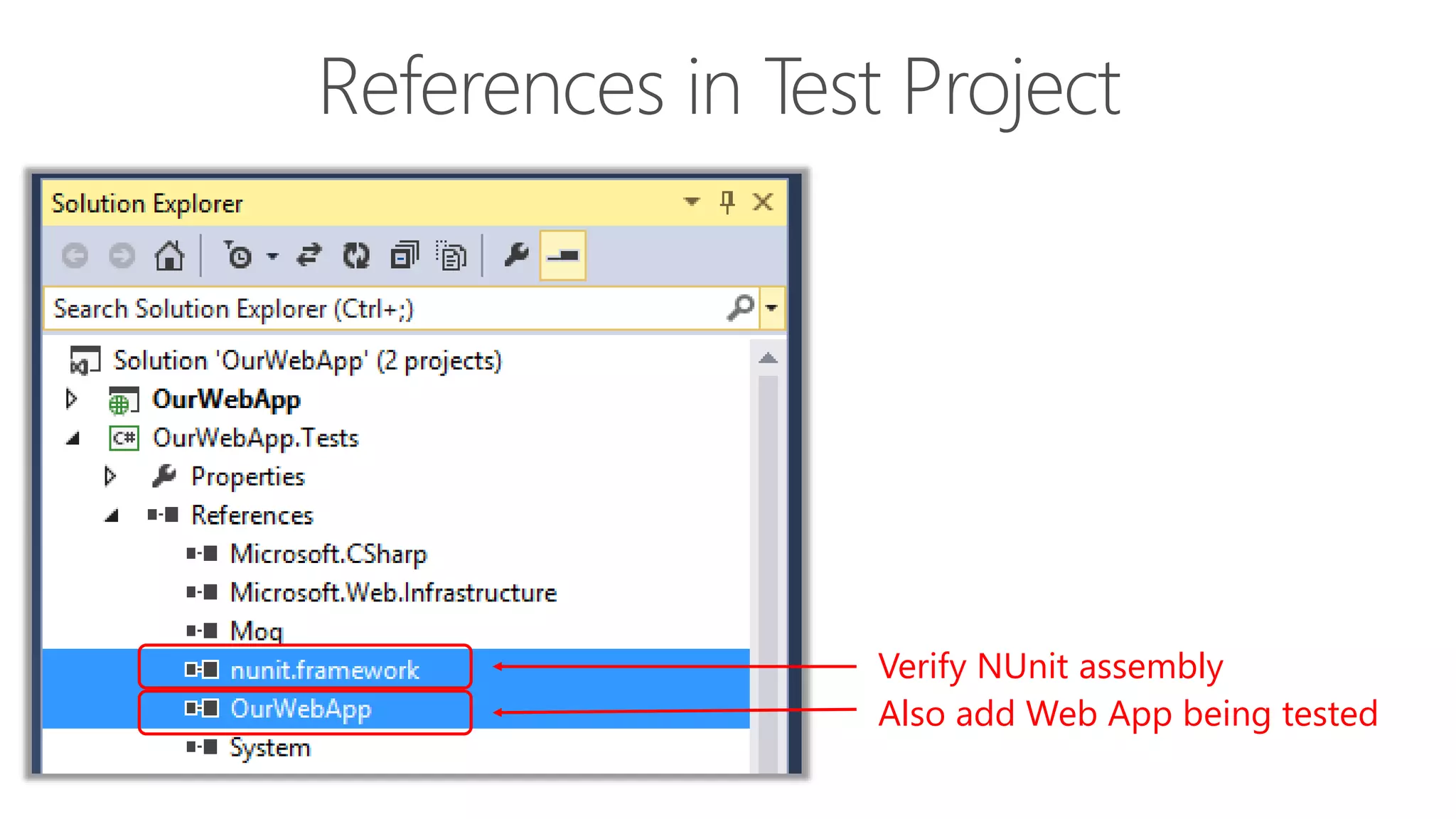Click the magnifier search icon
Screen dimensions: 1456x819
click(740, 309)
